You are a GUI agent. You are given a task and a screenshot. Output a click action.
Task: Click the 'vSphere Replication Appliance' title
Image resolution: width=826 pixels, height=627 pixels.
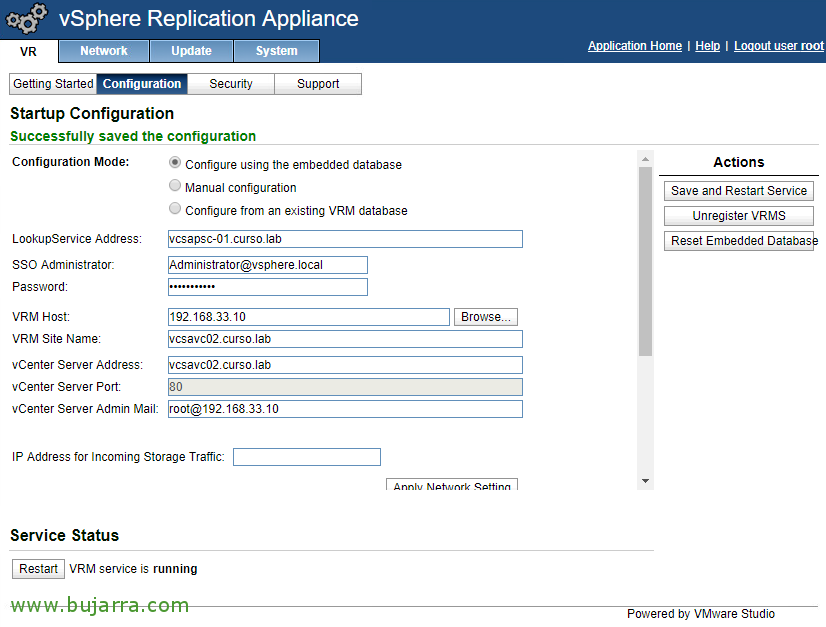(209, 18)
